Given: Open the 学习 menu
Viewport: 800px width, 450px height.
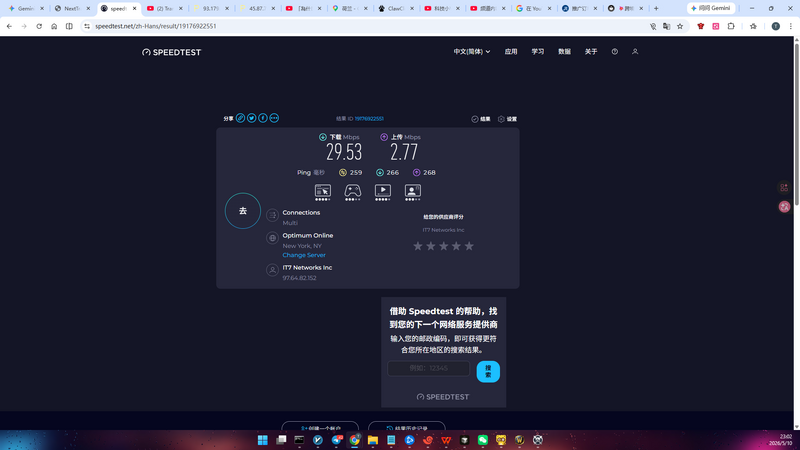Looking at the screenshot, I should click(538, 52).
